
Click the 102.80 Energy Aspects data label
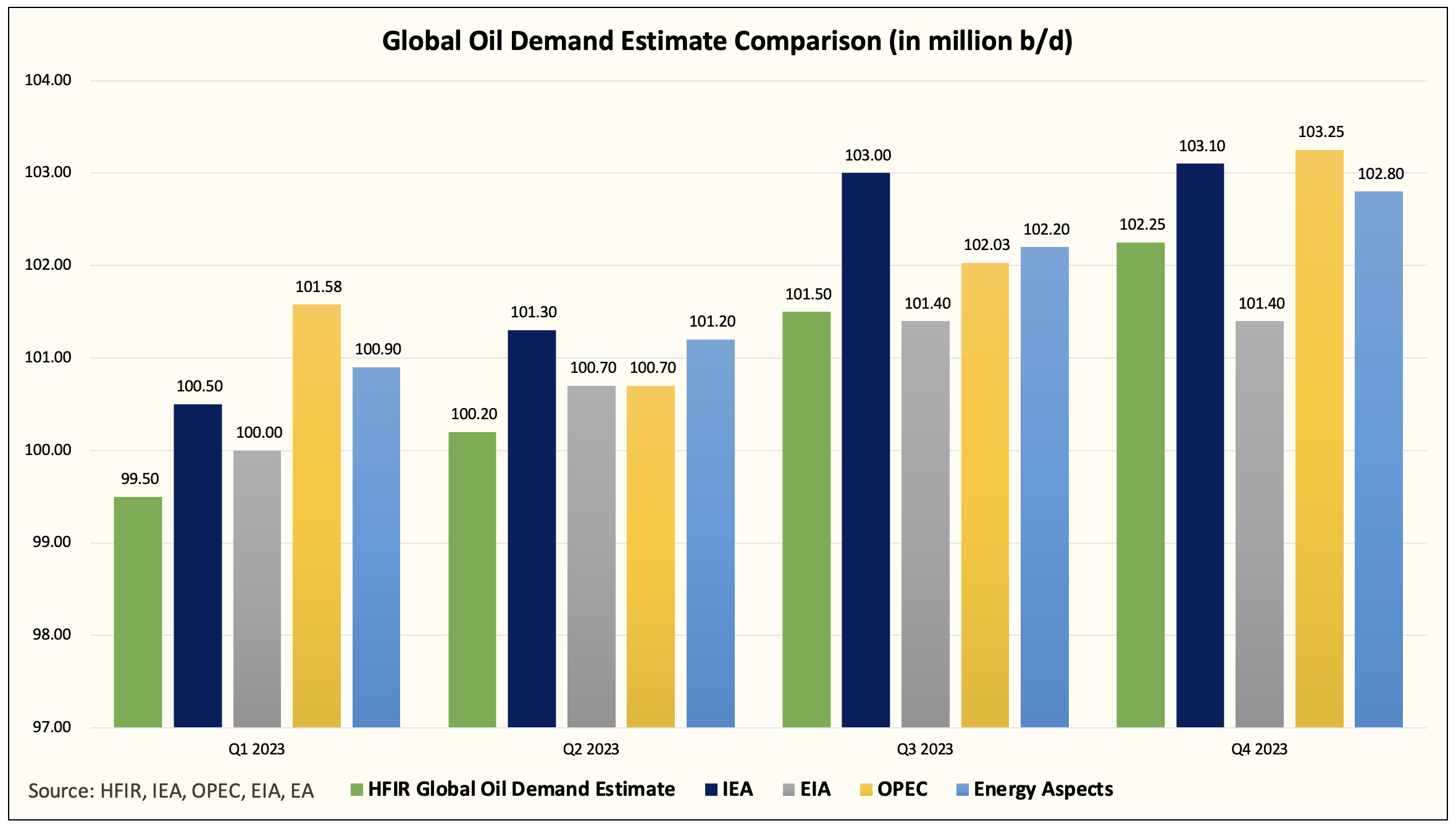(x=1381, y=174)
